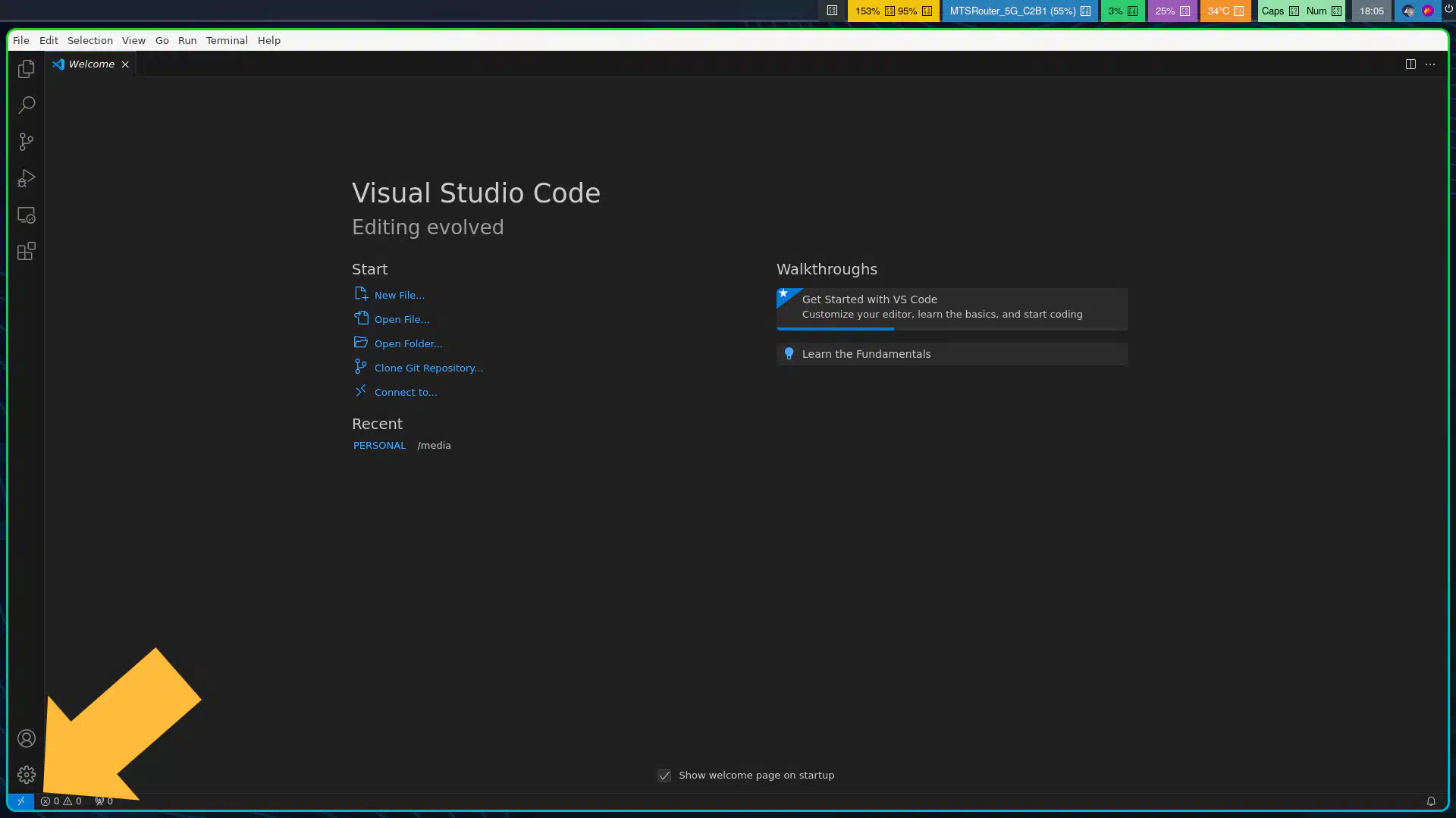Open the Search view in activity bar
This screenshot has height=818, width=1456.
(x=27, y=105)
